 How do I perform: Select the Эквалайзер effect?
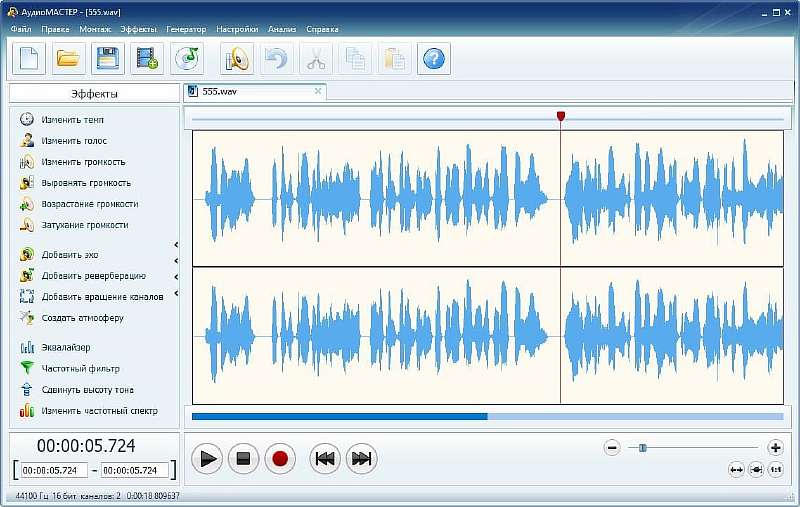click(x=66, y=348)
